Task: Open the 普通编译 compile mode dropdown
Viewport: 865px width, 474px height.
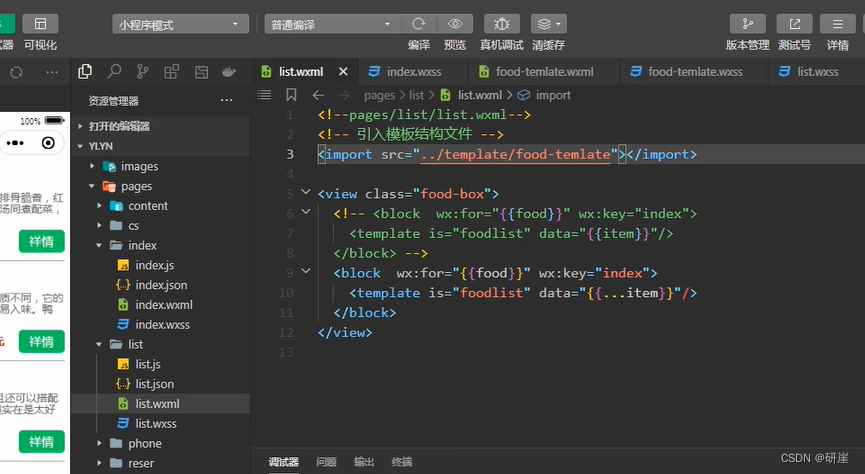Action: click(x=332, y=24)
